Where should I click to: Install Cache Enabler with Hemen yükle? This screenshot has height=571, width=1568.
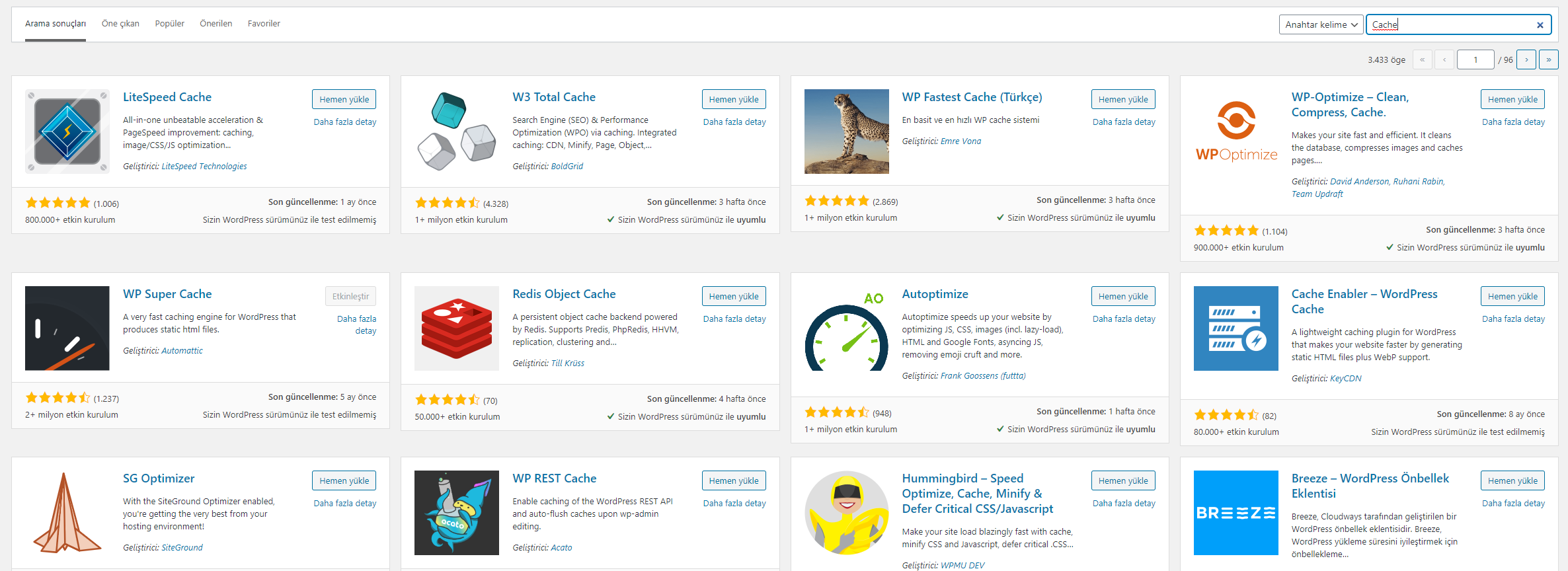(x=1513, y=296)
